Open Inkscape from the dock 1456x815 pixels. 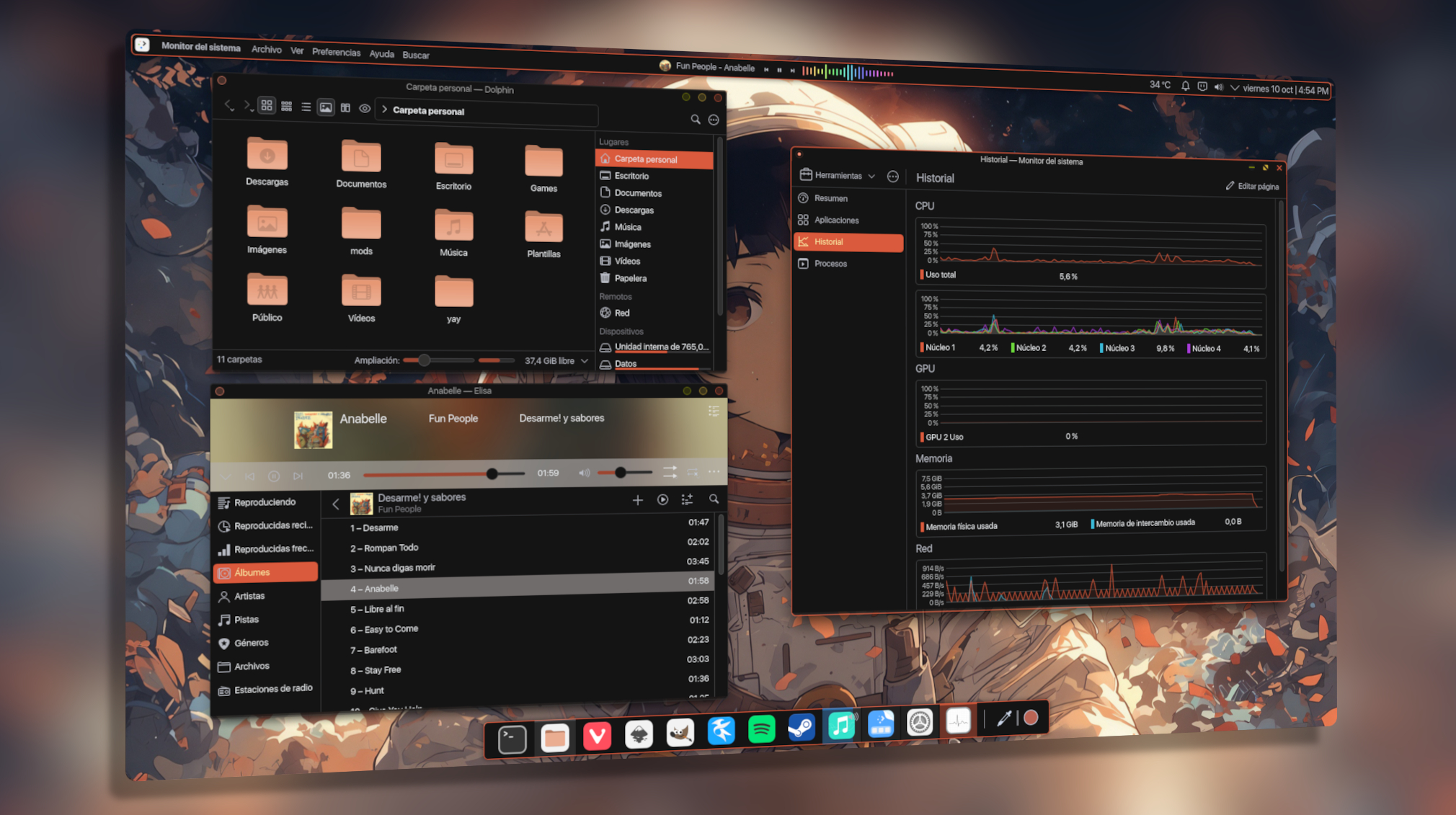639,734
